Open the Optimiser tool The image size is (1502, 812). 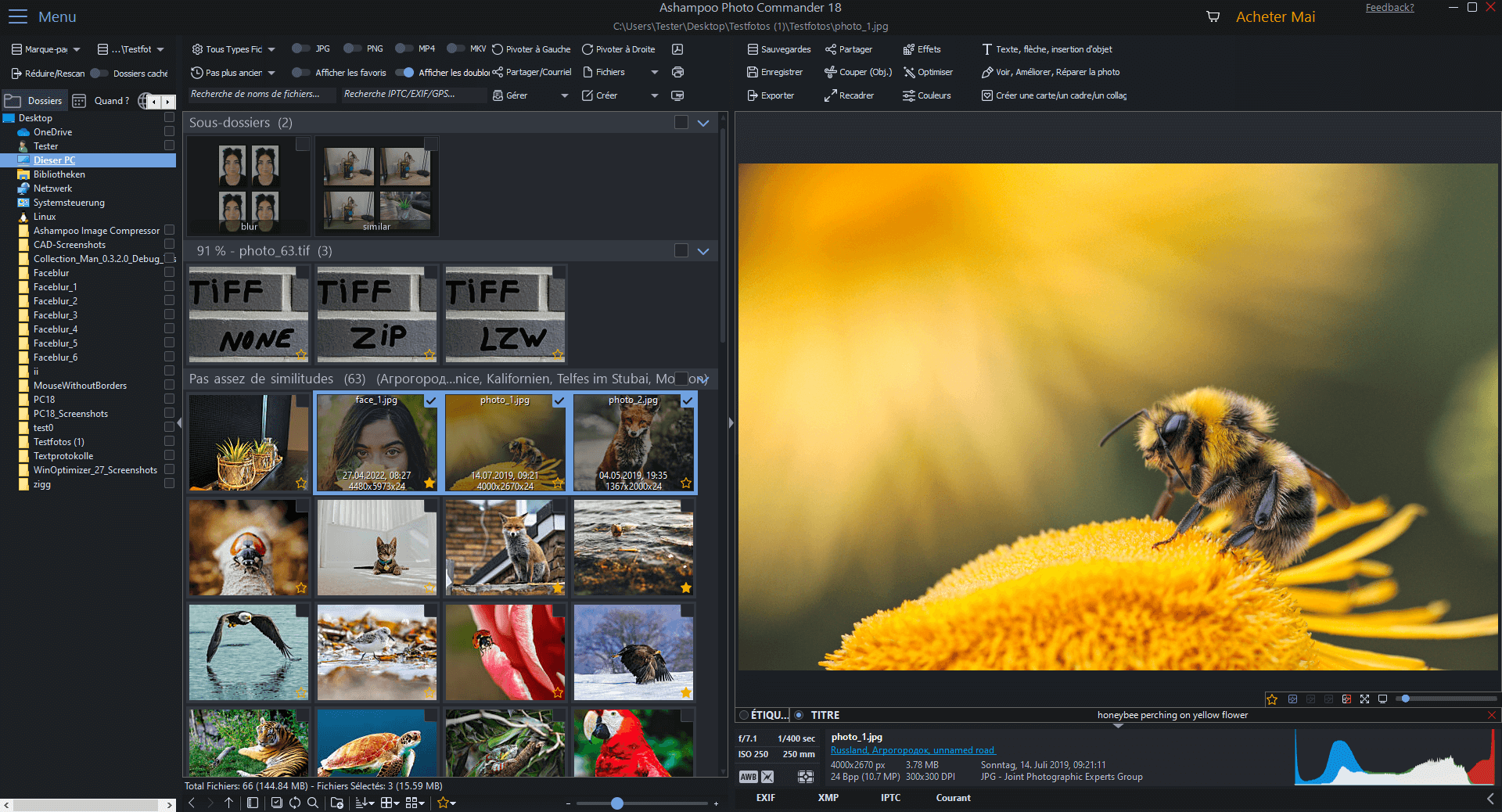click(x=928, y=72)
